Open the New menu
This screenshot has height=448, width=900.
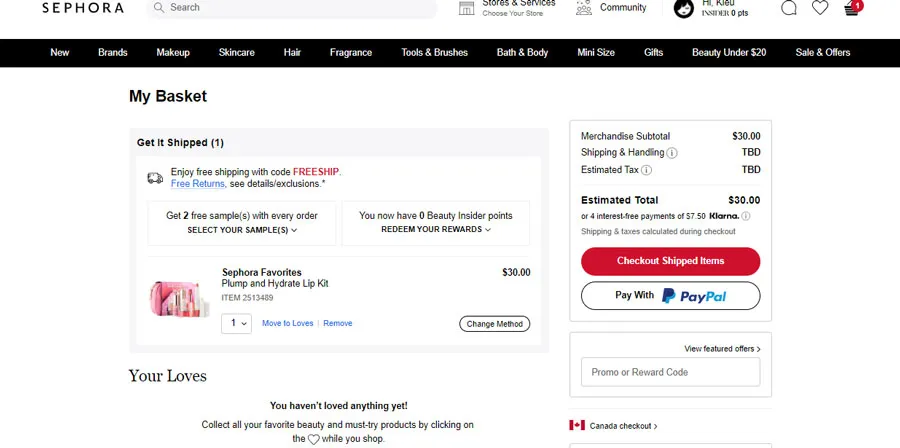(60, 53)
